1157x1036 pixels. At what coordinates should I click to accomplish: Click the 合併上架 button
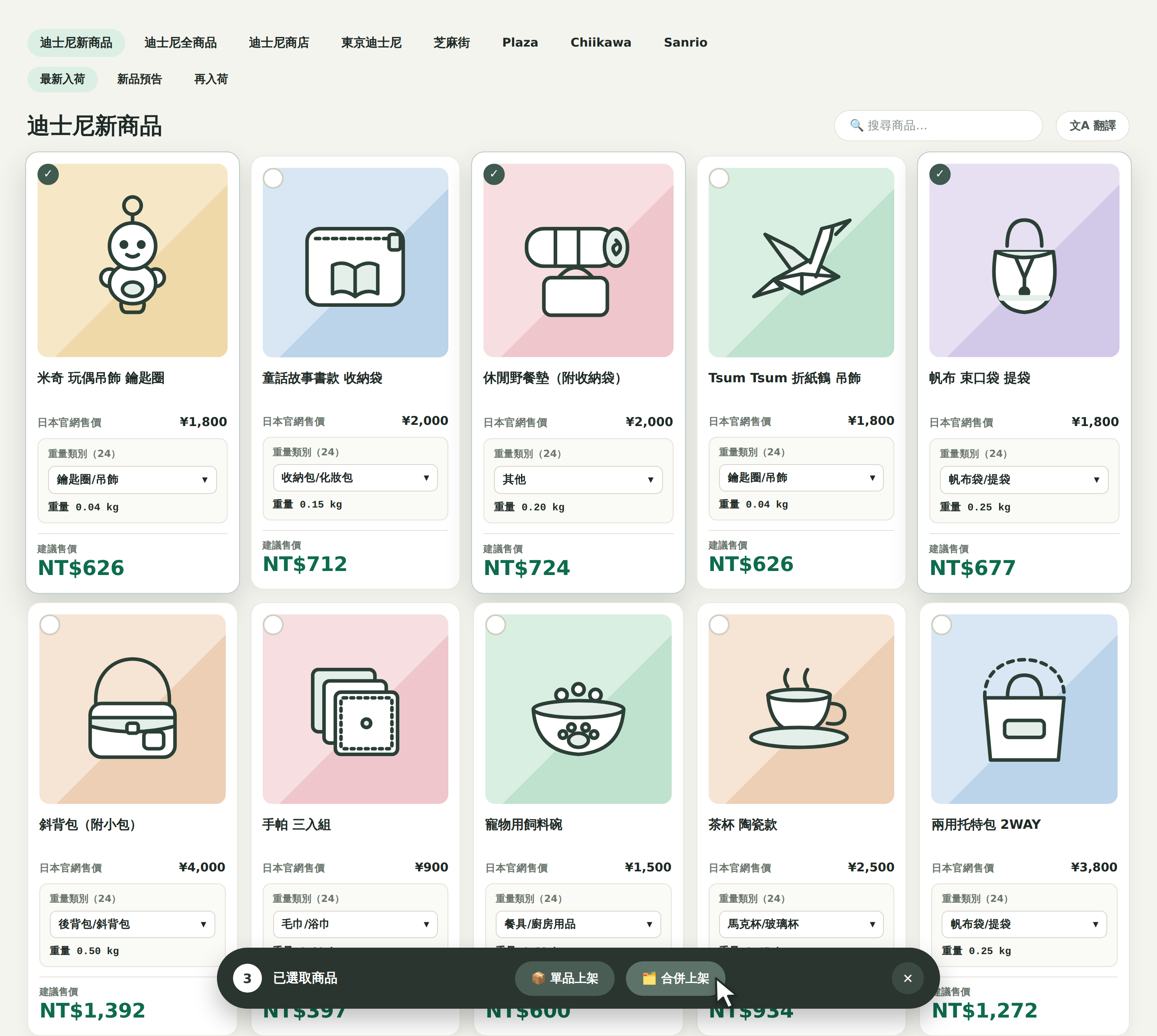tap(675, 978)
